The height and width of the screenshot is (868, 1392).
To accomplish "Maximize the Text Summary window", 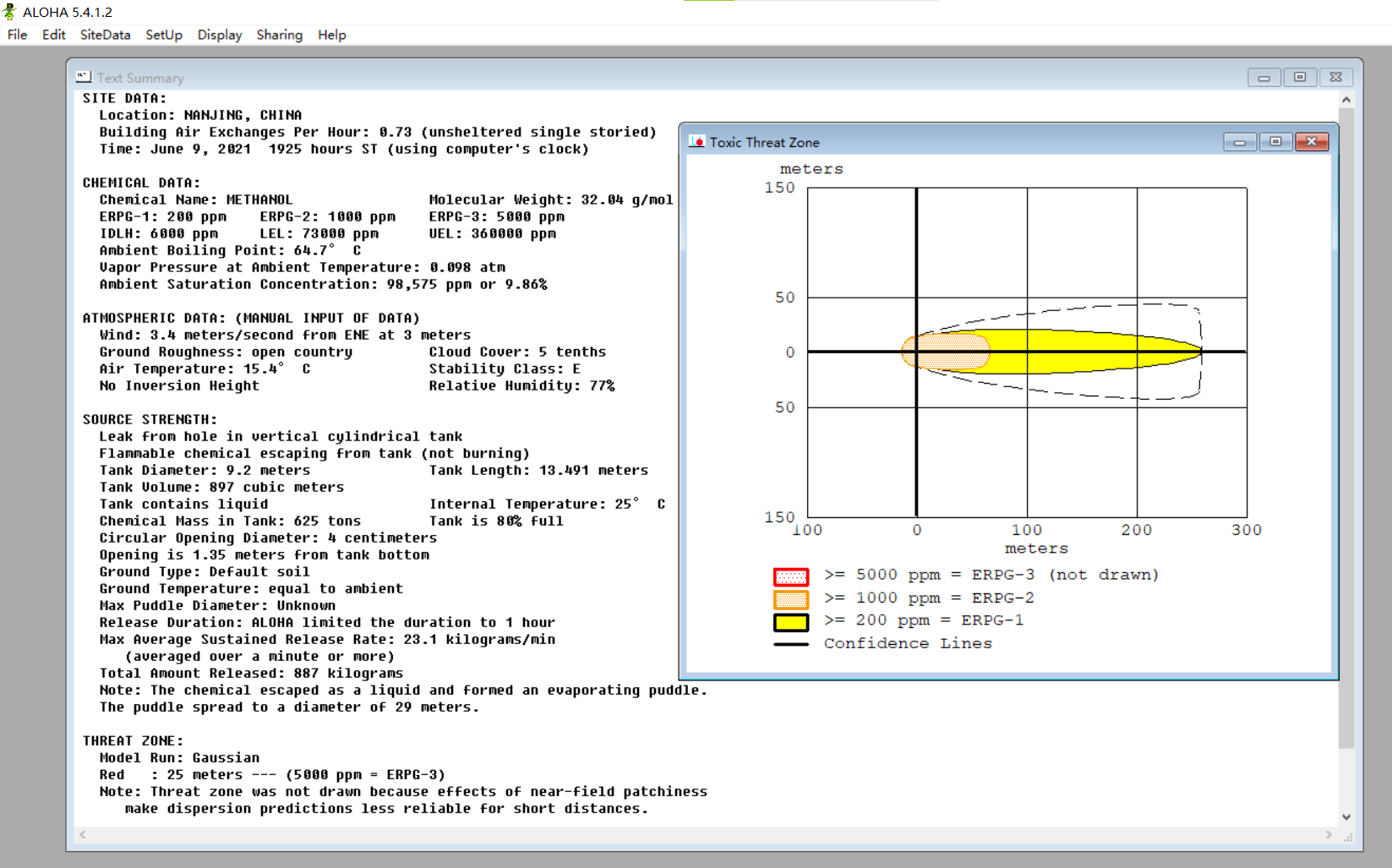I will pyautogui.click(x=1300, y=78).
